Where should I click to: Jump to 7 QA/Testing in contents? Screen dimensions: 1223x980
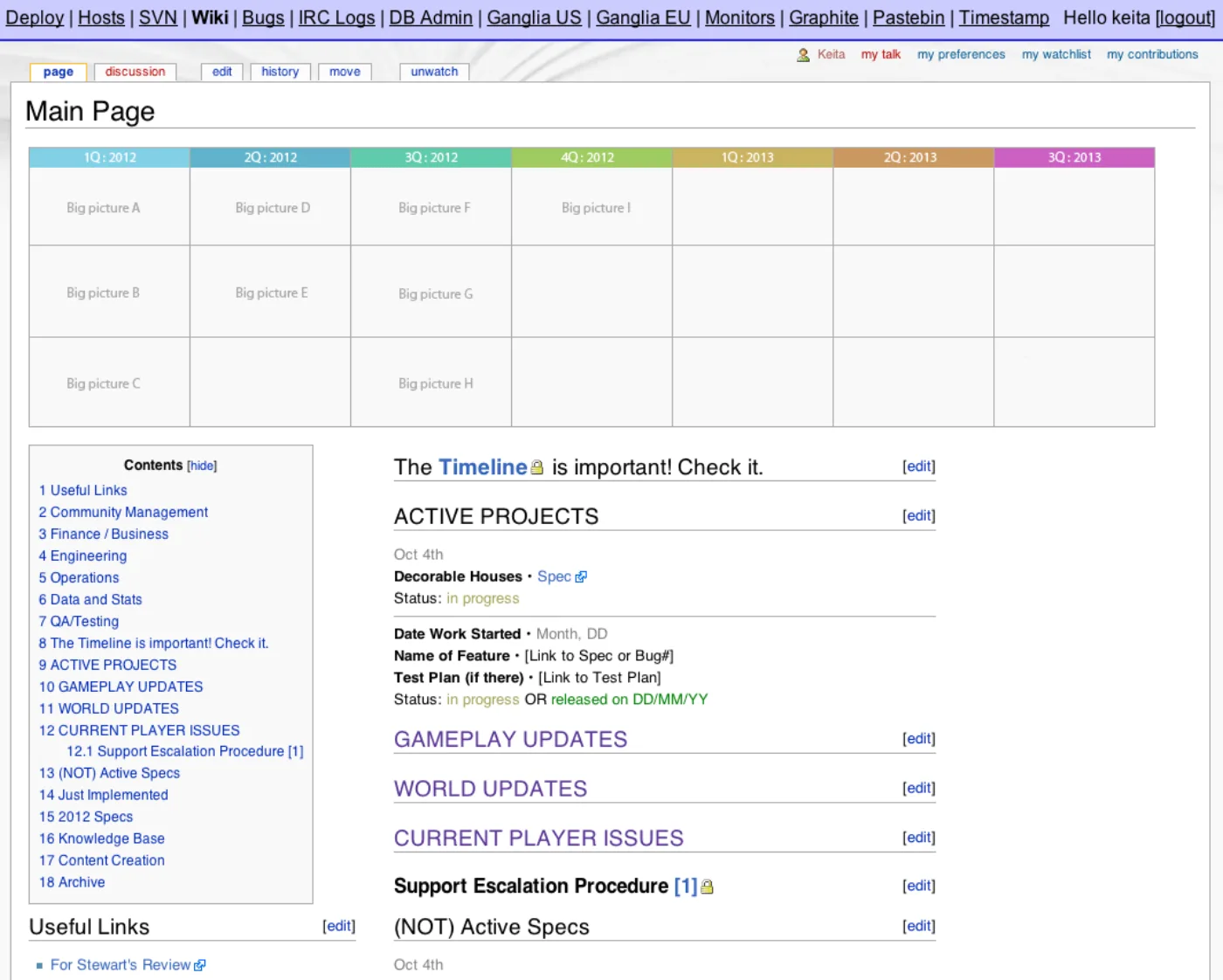pos(79,622)
